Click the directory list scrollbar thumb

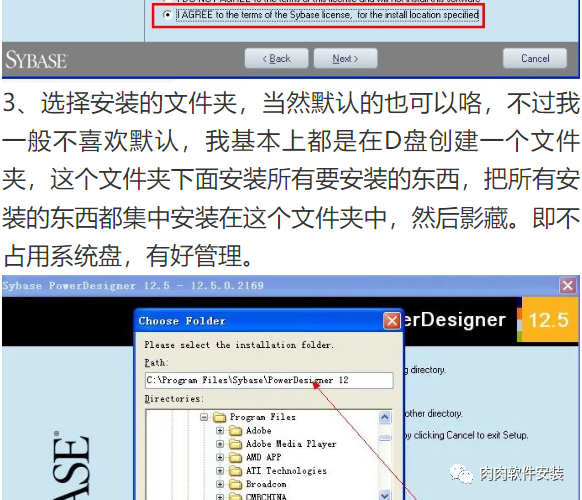[x=385, y=438]
